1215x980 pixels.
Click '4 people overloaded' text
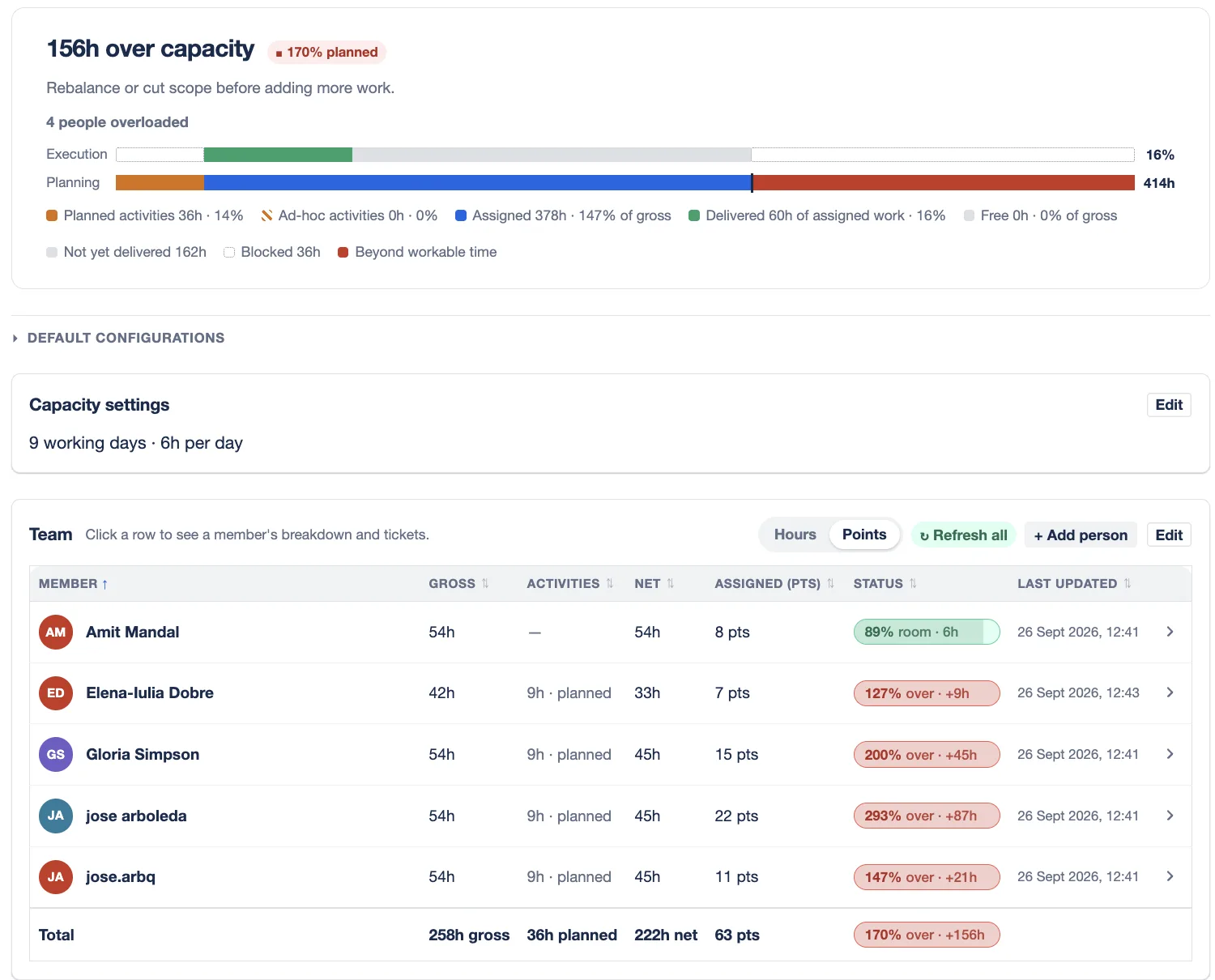[x=117, y=122]
